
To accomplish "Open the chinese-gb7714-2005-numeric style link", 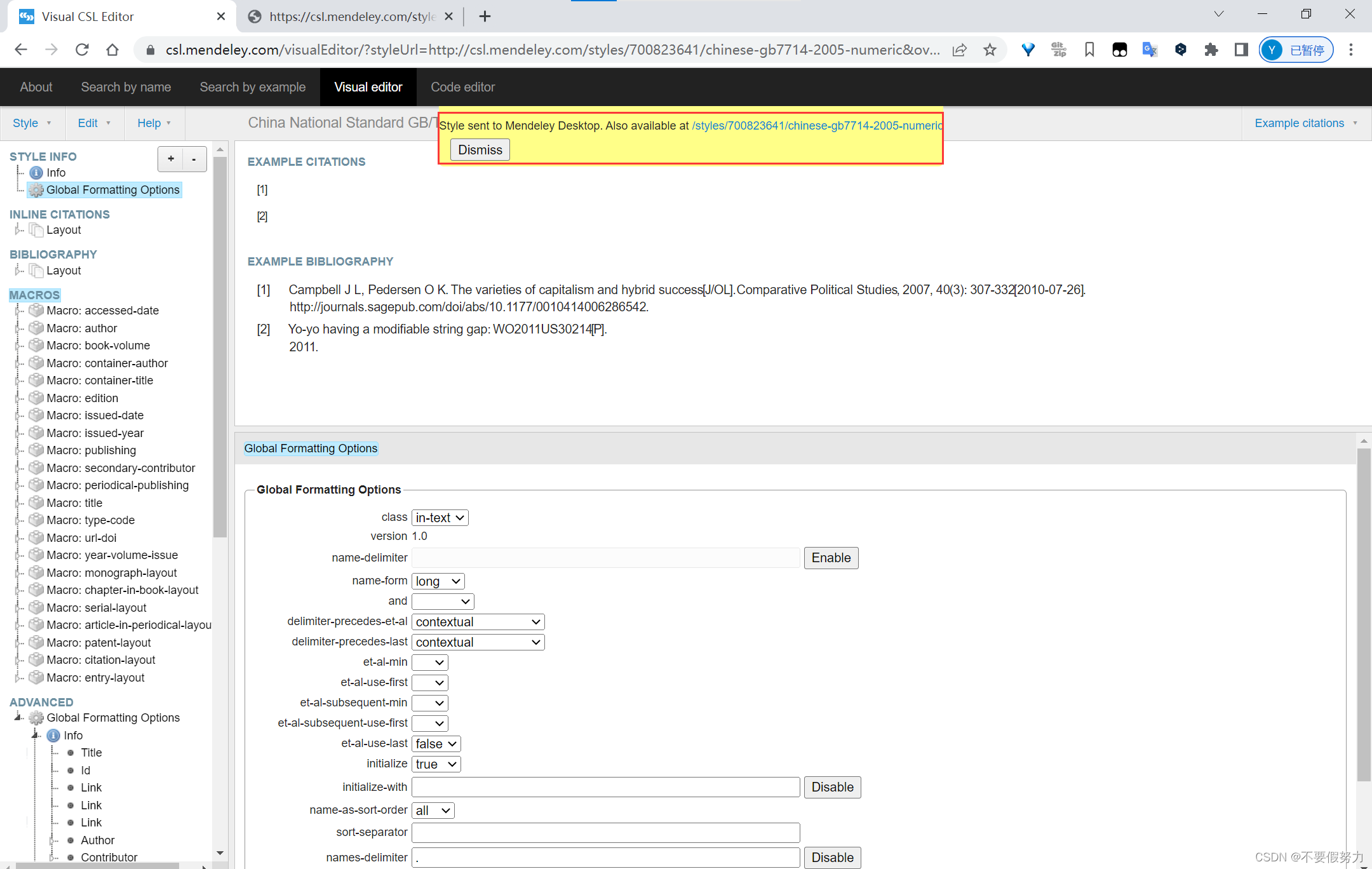I will coord(817,126).
